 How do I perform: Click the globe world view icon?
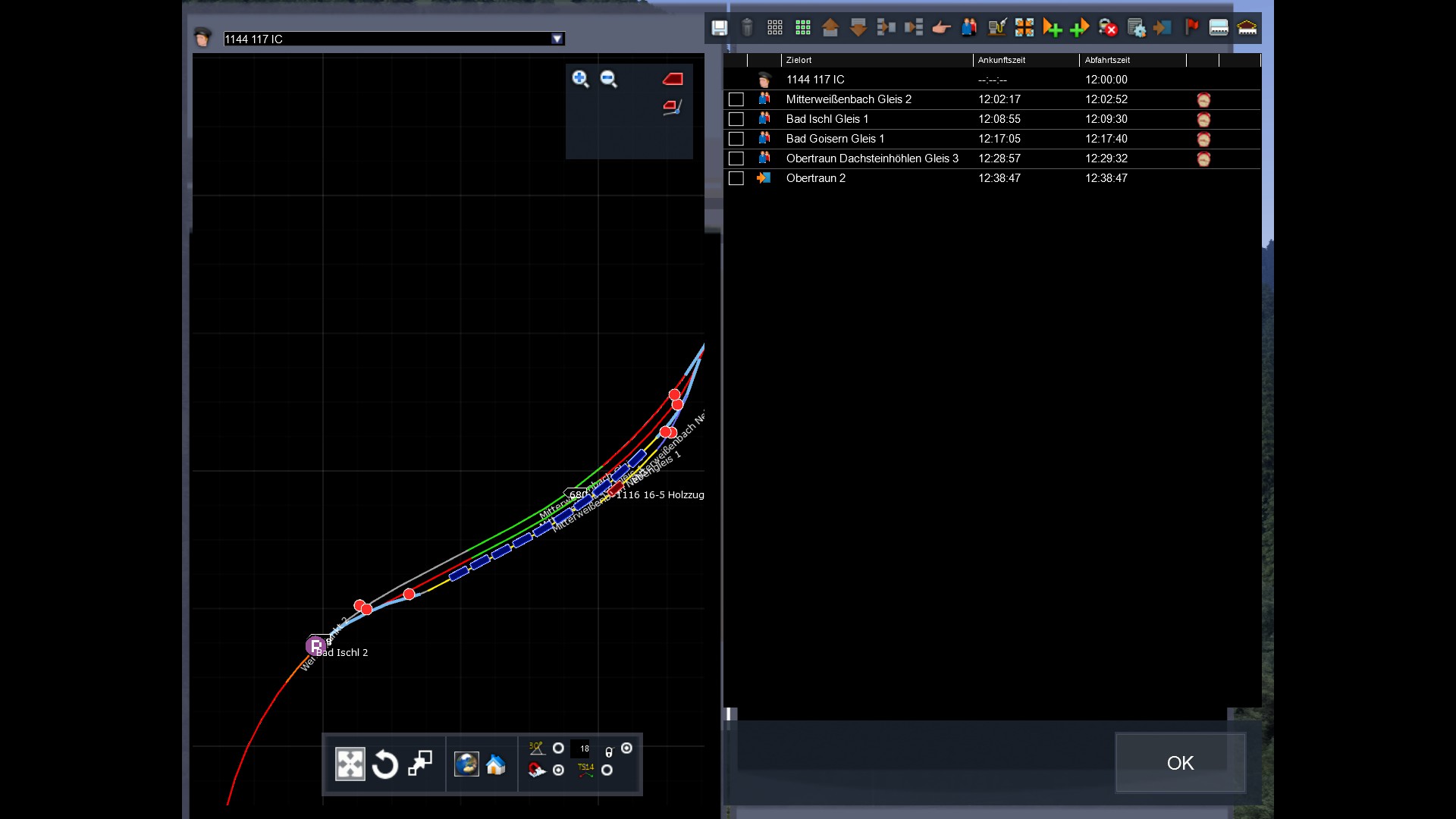click(466, 764)
